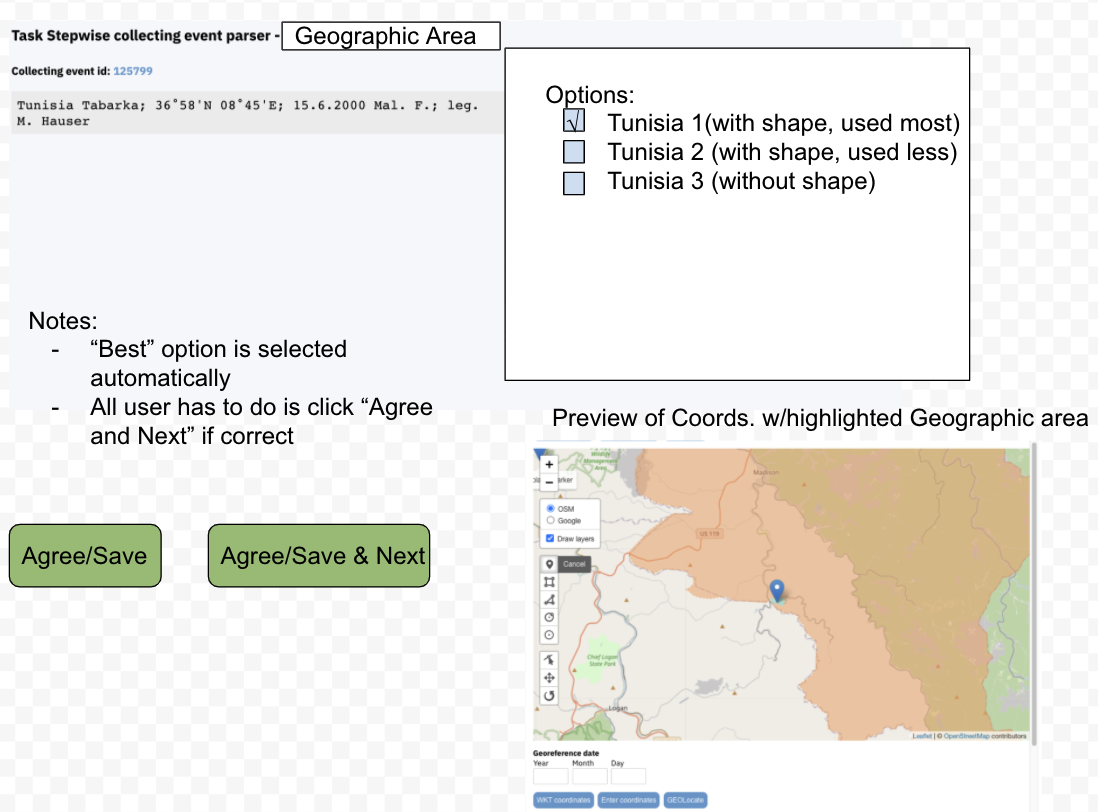The image size is (1098, 812).
Task: Focus the georeference Day field
Action: point(628,776)
